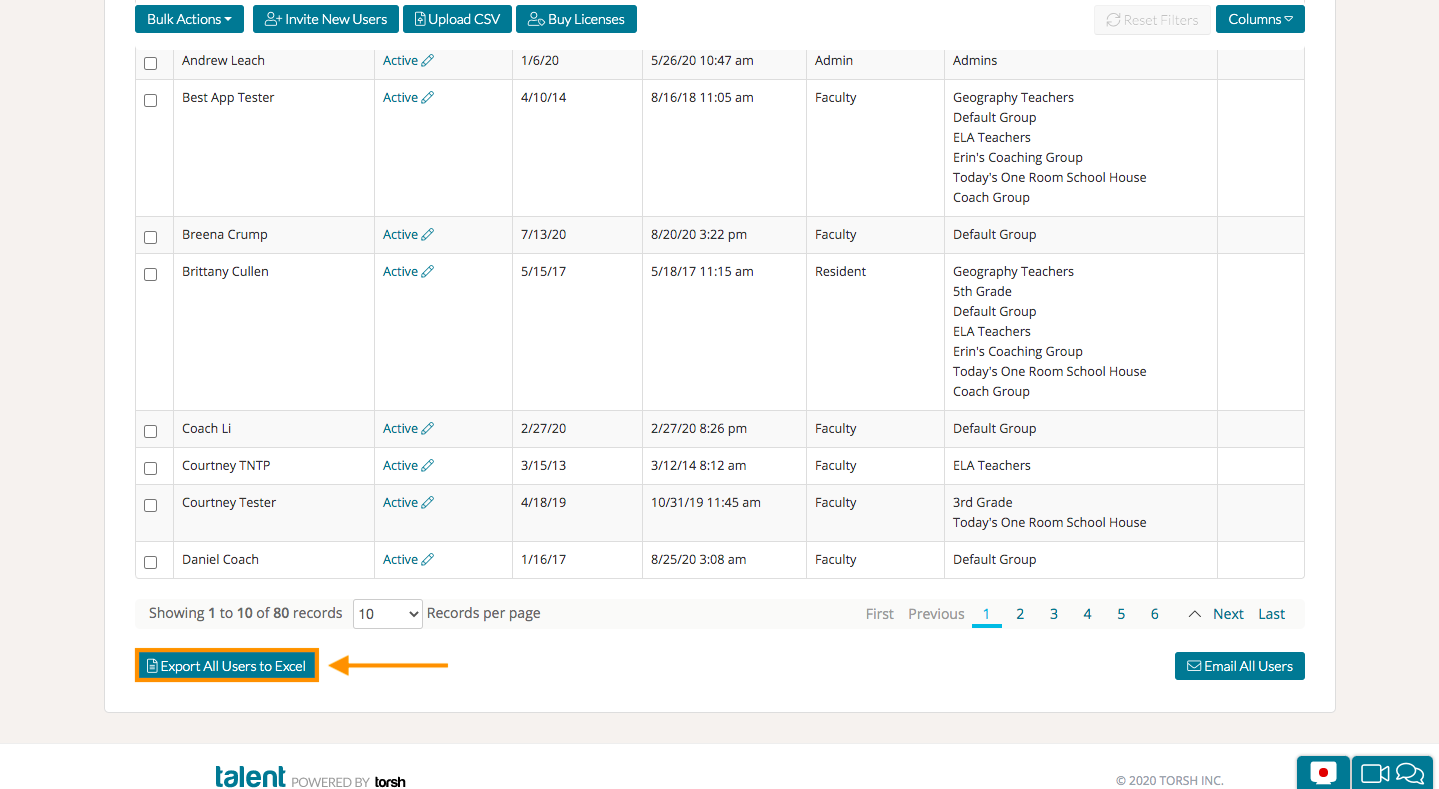Click the collapse caret beside Next
The image size is (1439, 789).
pos(1194,613)
